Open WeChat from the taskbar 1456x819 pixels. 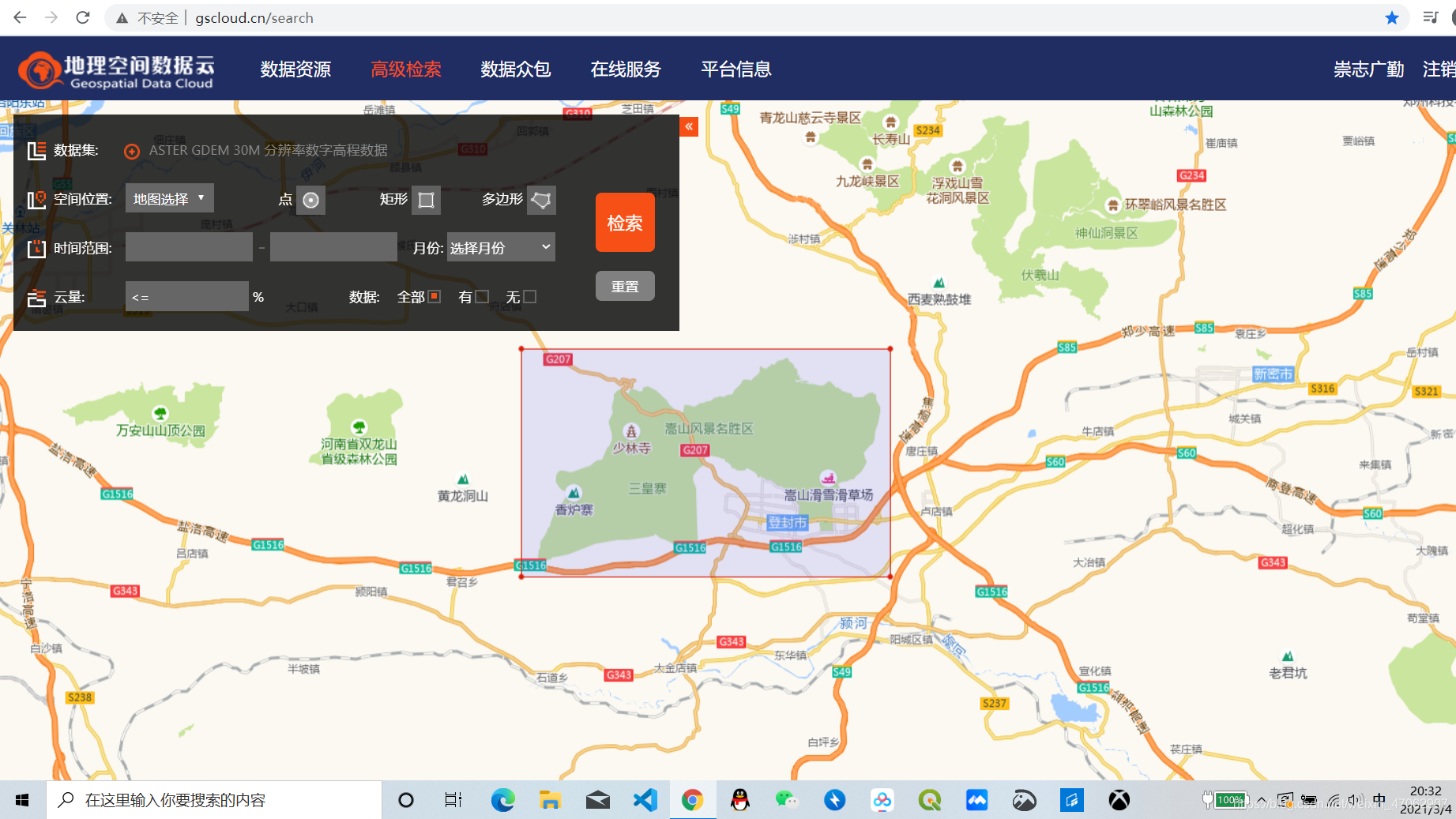pyautogui.click(x=787, y=800)
